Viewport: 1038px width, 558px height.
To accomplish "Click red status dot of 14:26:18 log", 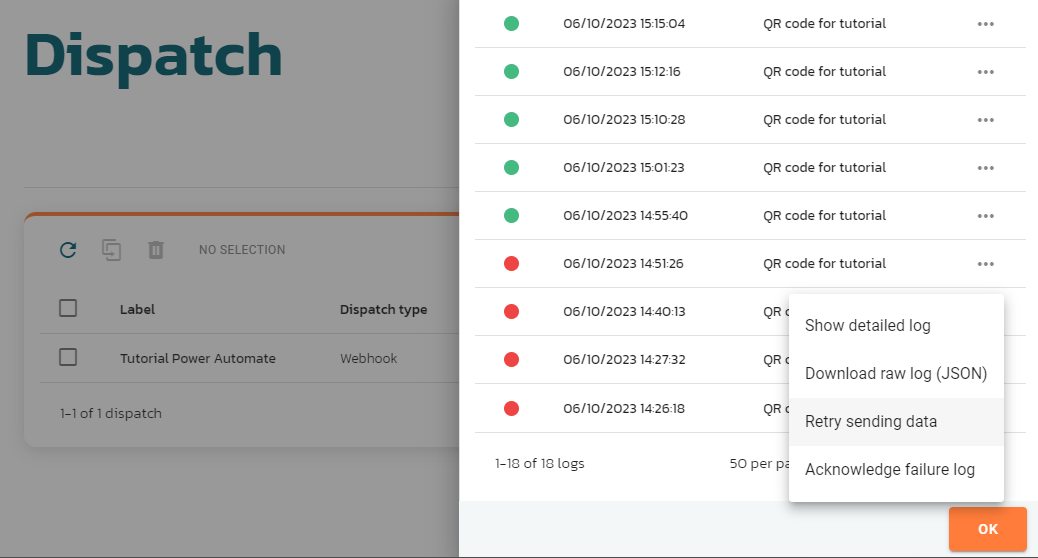I will point(511,408).
